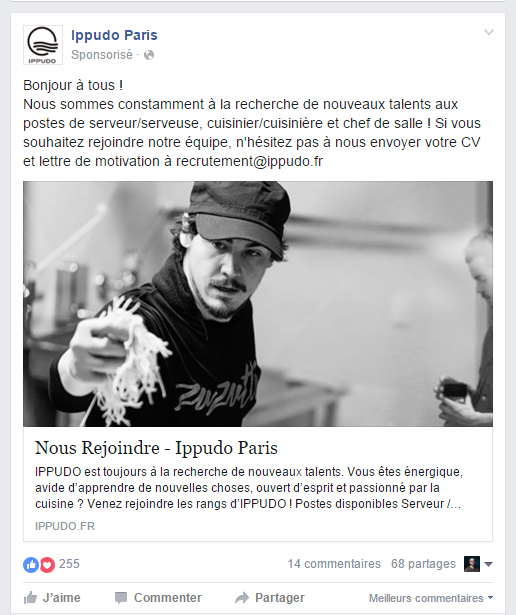516x615 pixels.
Task: Click the small profile avatar near partages
Action: click(x=472, y=564)
